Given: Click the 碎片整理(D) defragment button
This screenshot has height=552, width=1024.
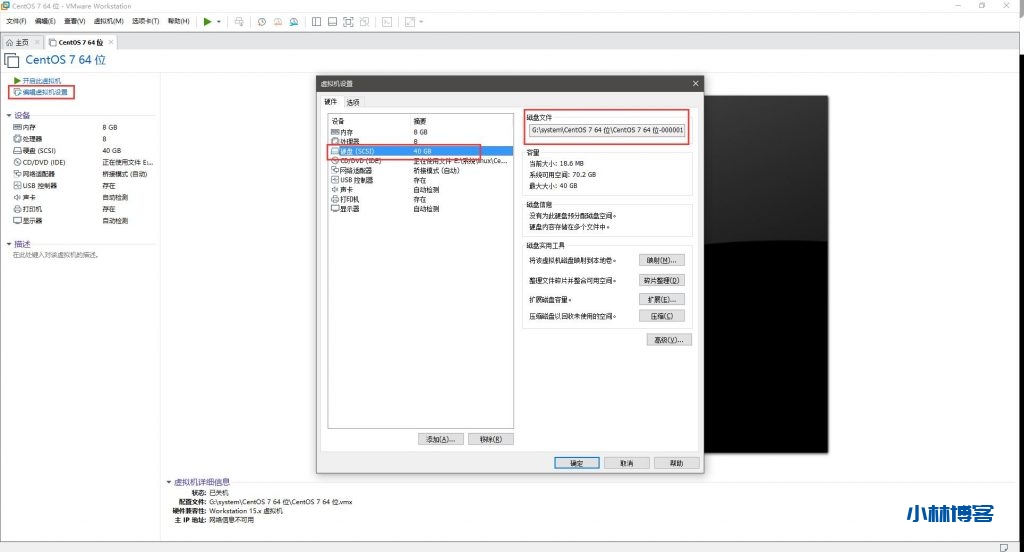Looking at the screenshot, I should (x=660, y=280).
